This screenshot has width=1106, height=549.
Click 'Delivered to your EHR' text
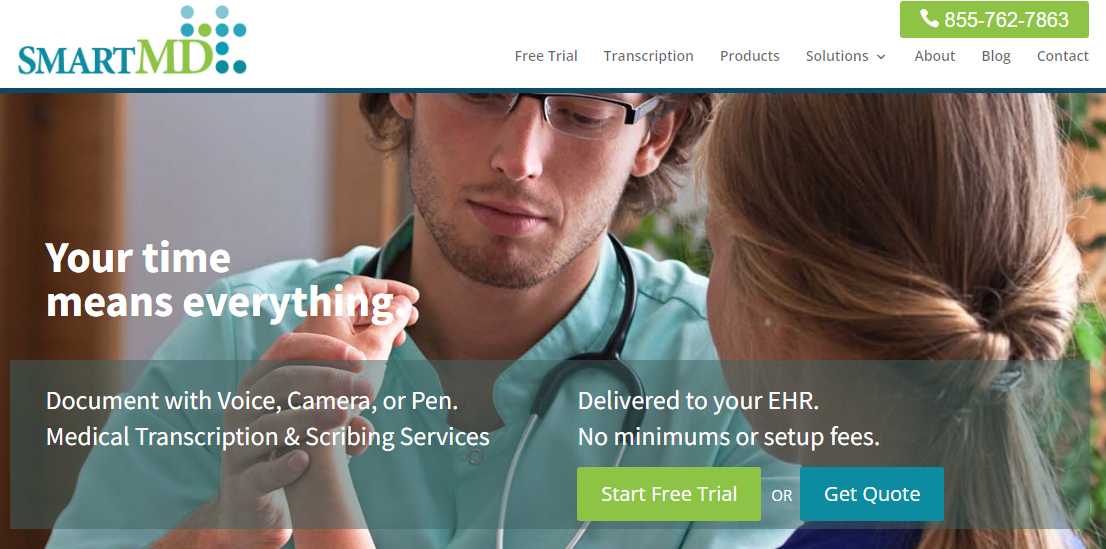click(x=698, y=401)
